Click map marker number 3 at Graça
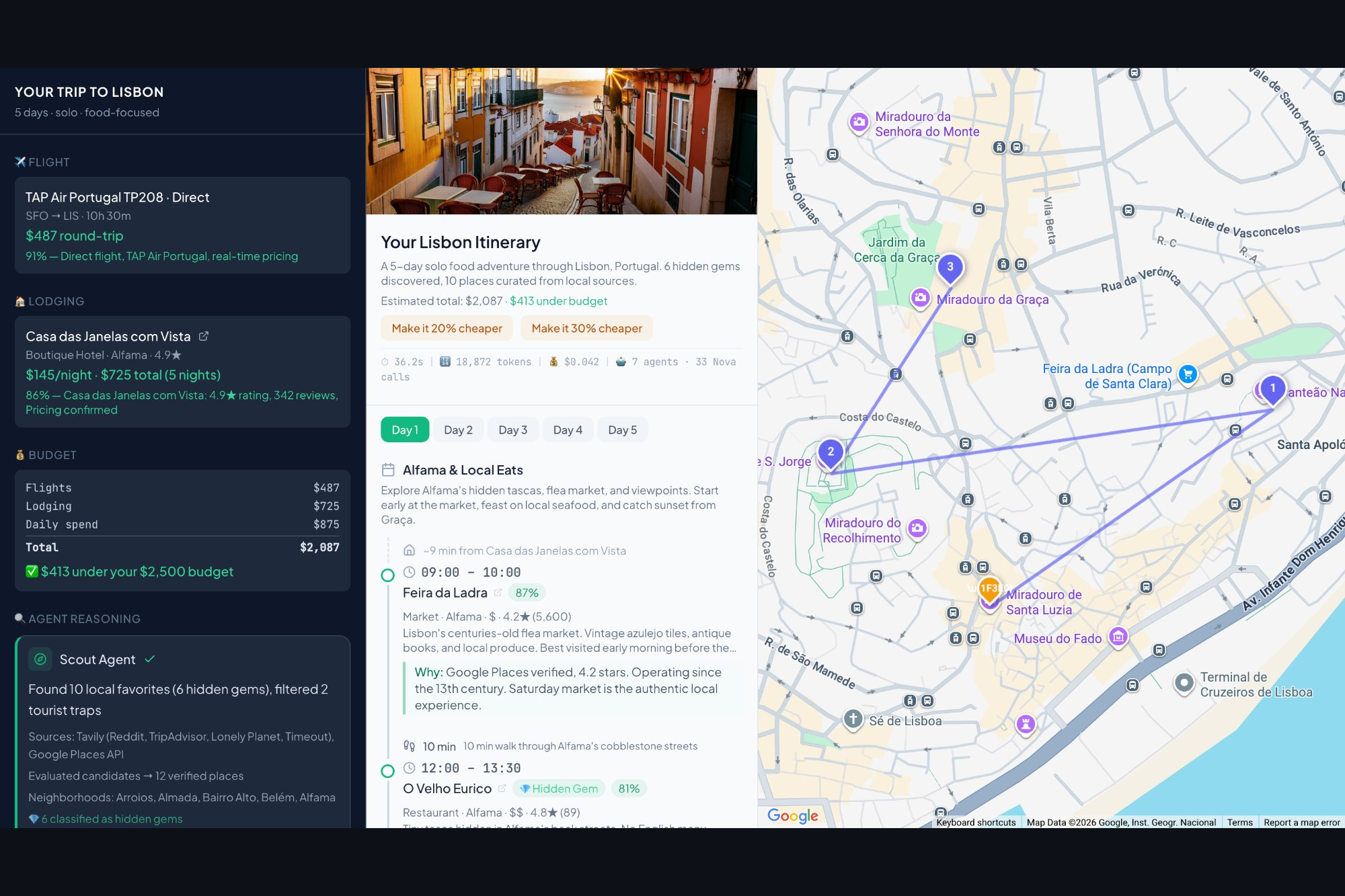The width and height of the screenshot is (1345, 896). [x=950, y=268]
